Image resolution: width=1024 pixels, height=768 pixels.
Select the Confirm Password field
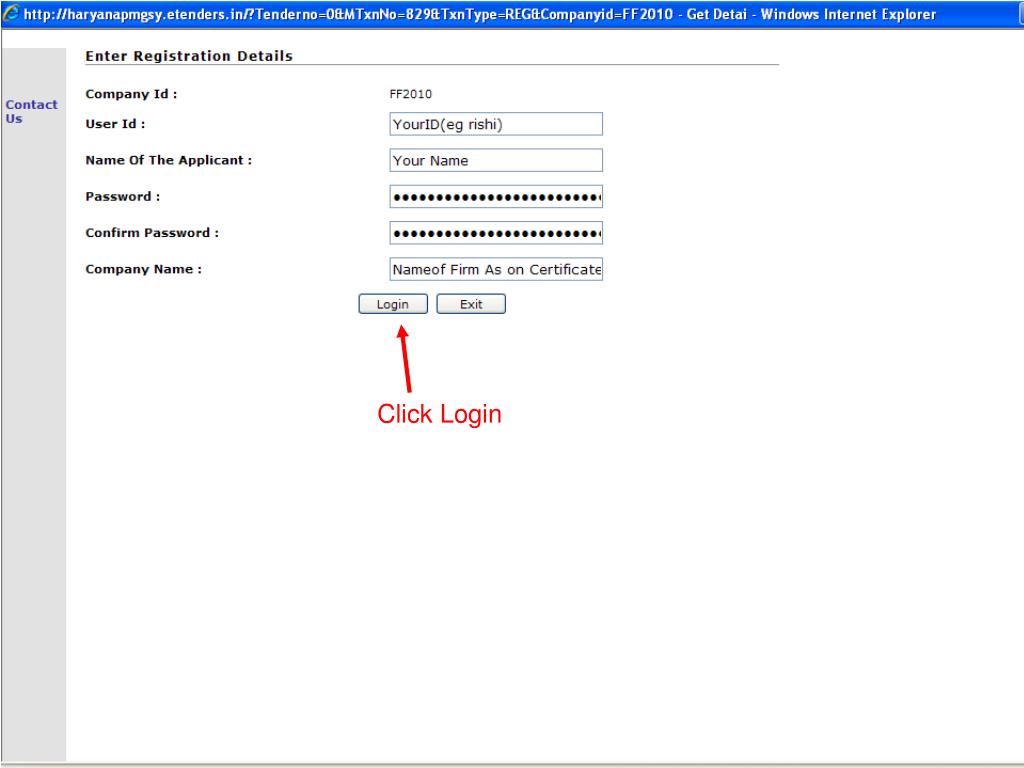pyautogui.click(x=496, y=233)
